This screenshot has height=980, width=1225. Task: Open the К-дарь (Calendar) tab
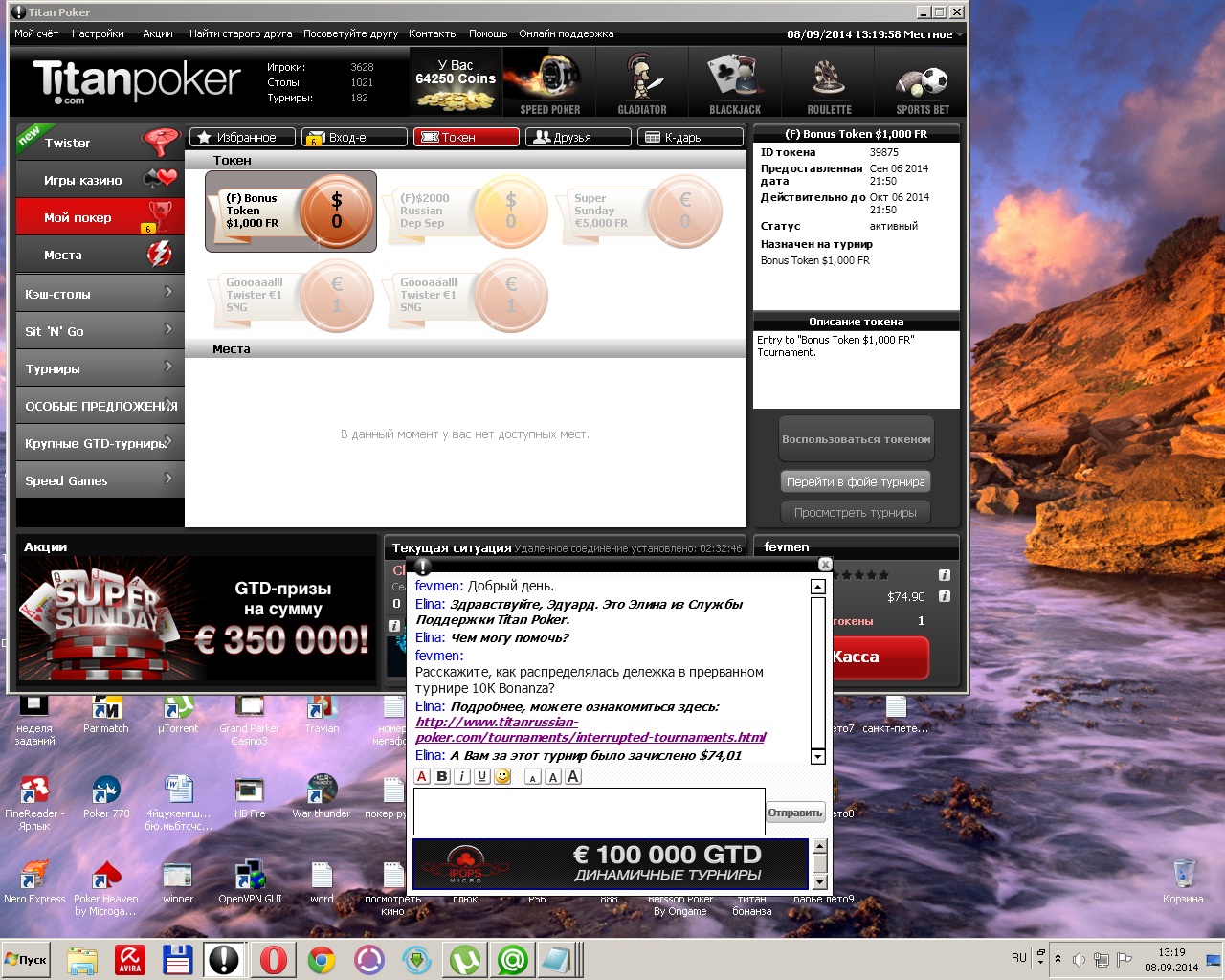(690, 137)
